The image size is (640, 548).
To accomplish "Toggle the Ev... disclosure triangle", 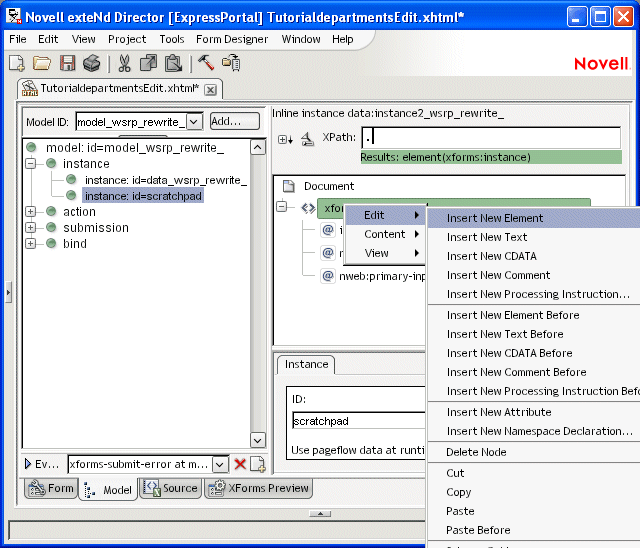I will point(28,464).
